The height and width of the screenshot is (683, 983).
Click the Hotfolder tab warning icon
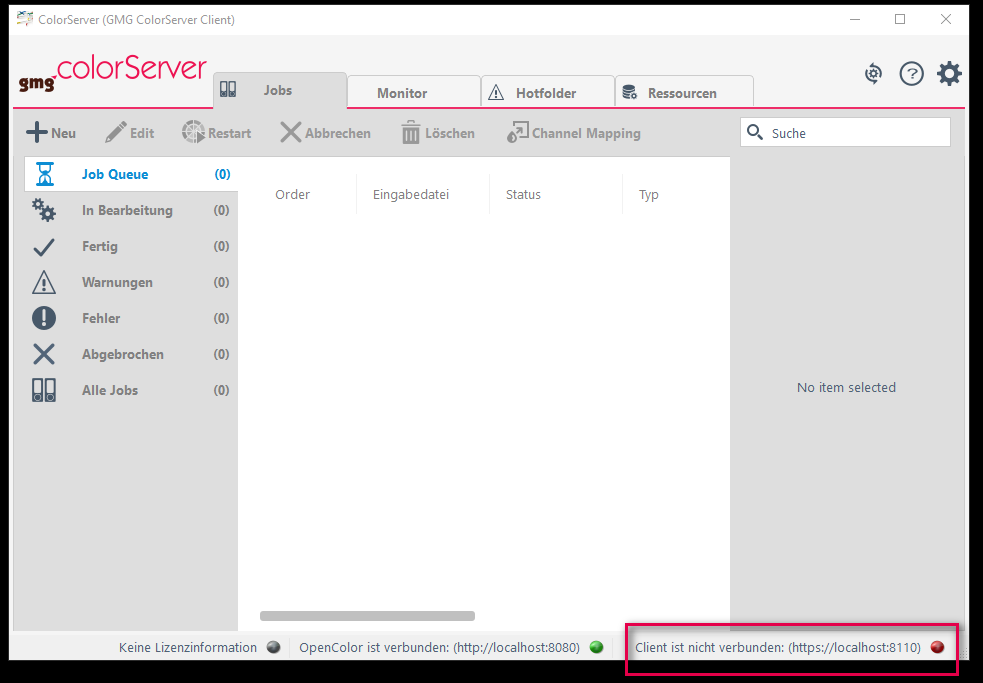tap(496, 93)
